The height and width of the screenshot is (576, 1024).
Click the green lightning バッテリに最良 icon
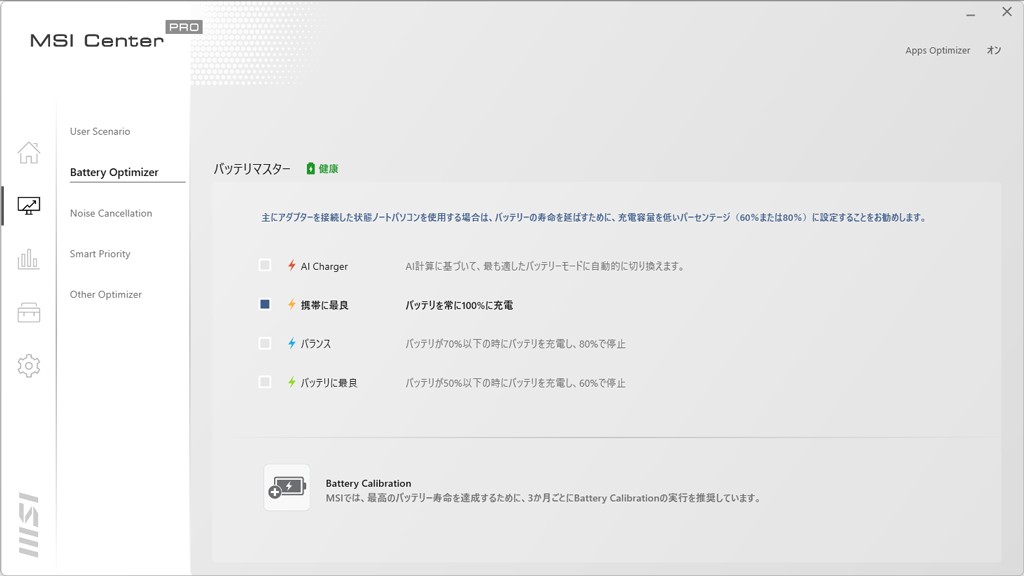click(292, 382)
